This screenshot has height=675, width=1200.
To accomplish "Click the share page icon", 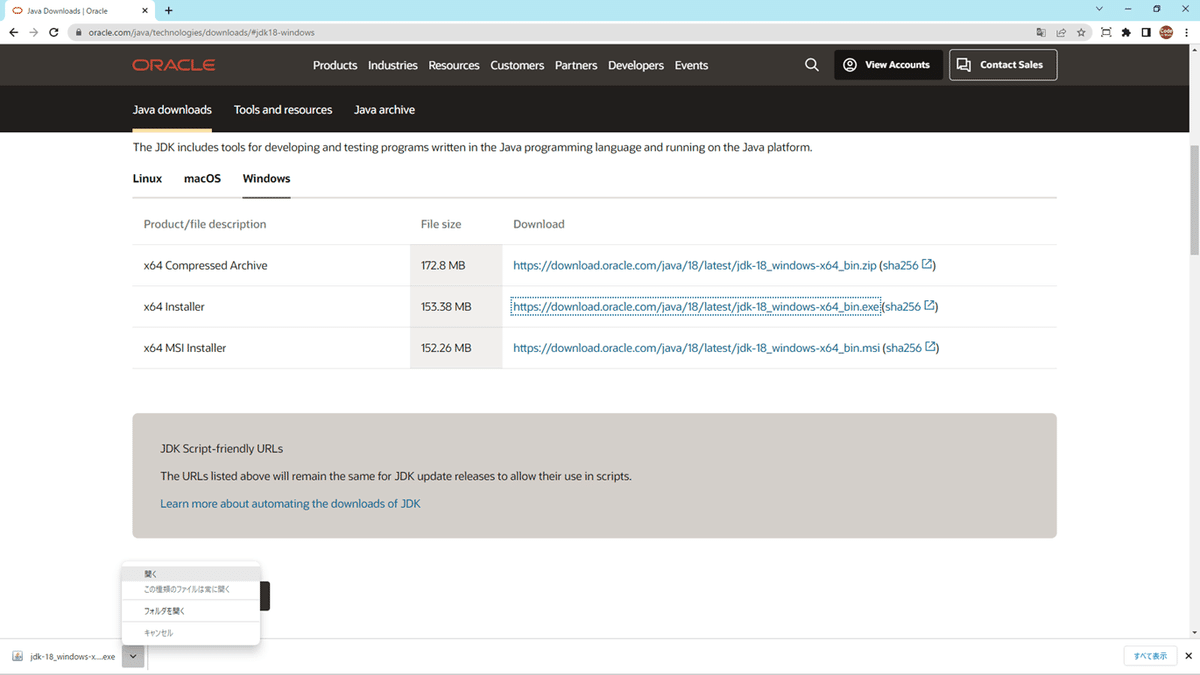I will [x=1061, y=32].
